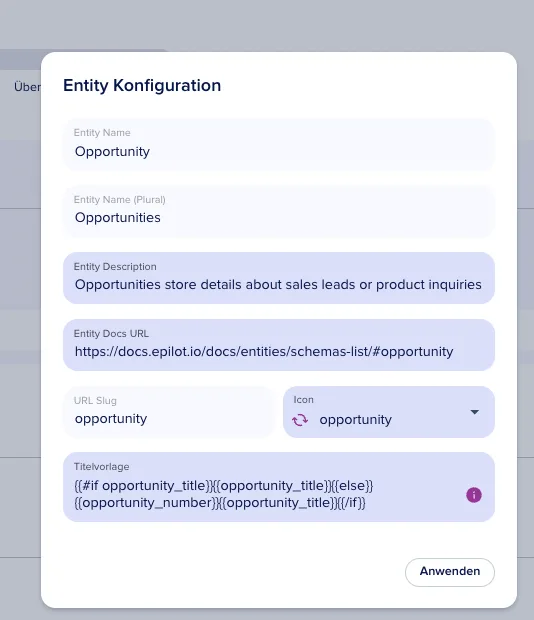534x620 pixels.
Task: Focus the Entity Name field with Opportunity
Action: pyautogui.click(x=279, y=145)
